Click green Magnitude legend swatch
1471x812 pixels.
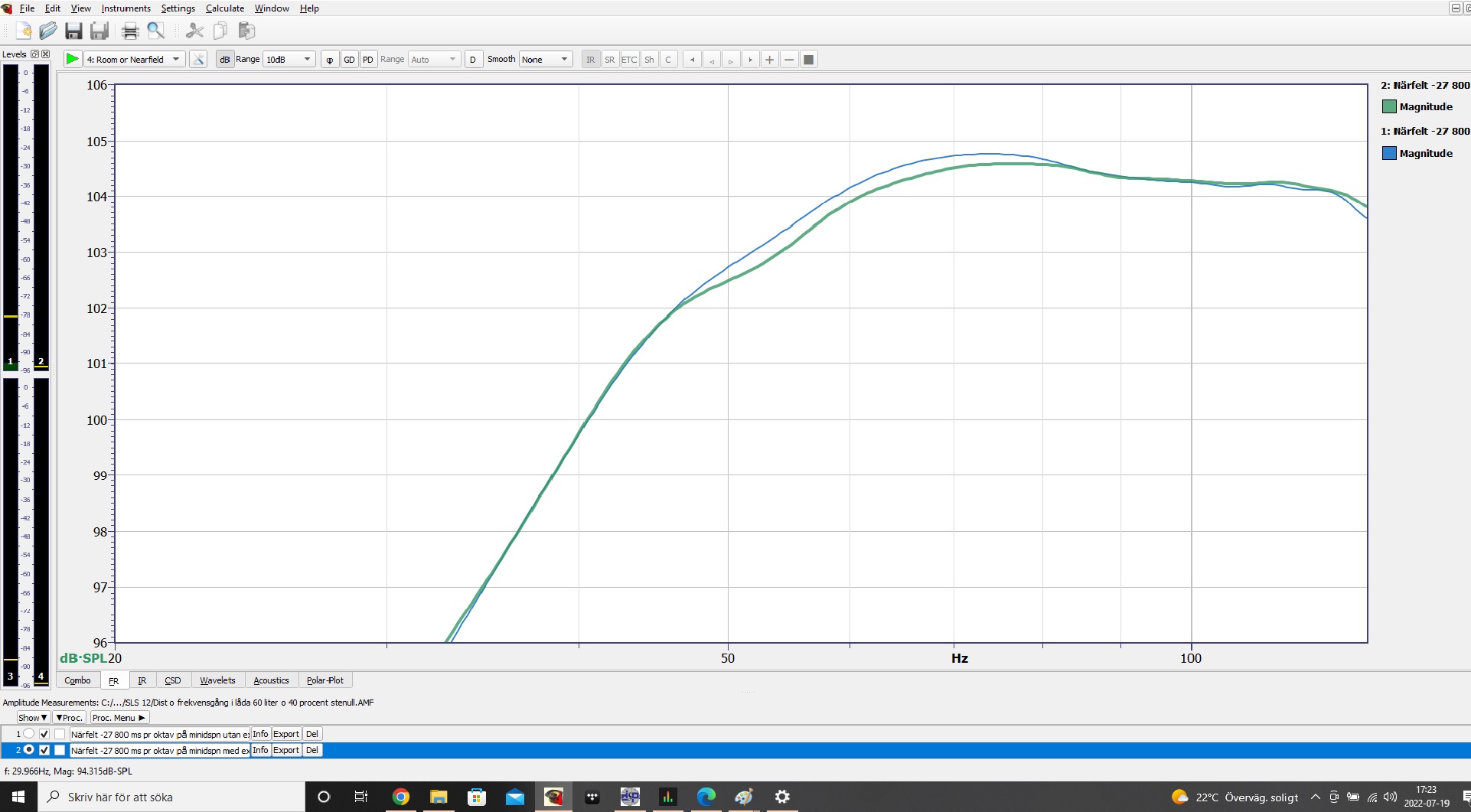tap(1389, 107)
